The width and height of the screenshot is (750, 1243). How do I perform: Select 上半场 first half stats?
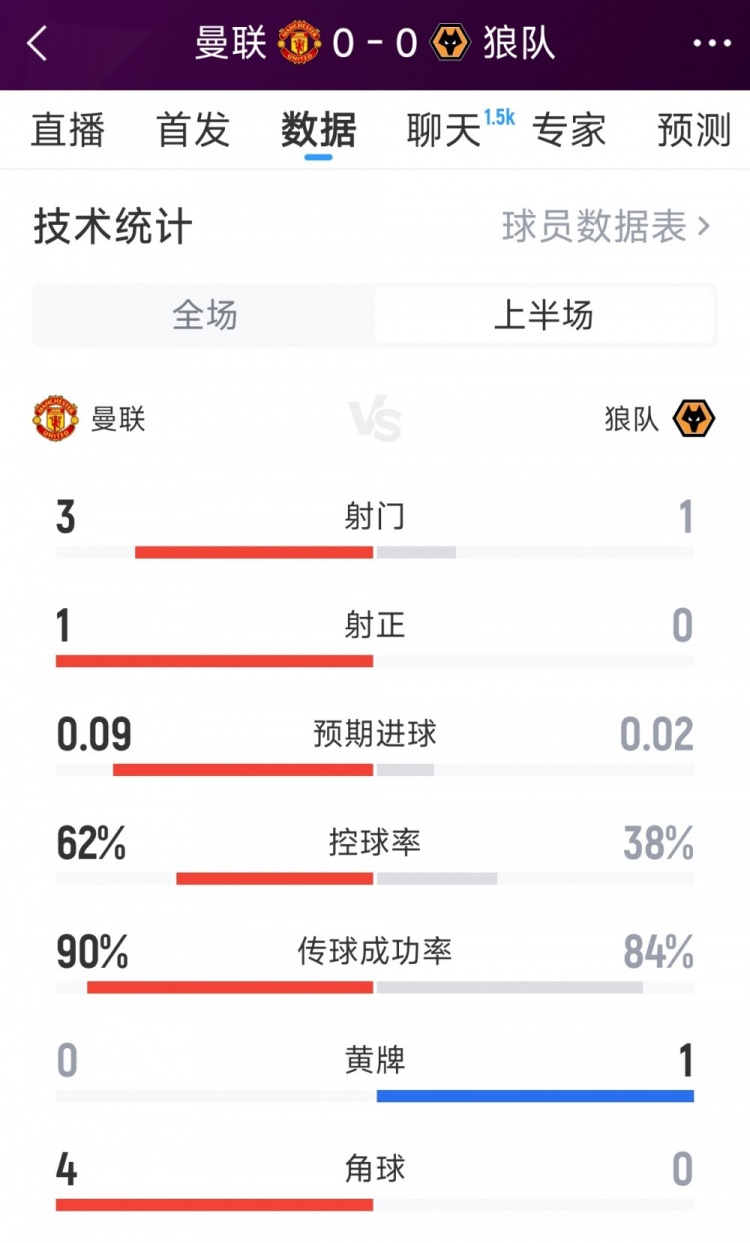pyautogui.click(x=544, y=316)
